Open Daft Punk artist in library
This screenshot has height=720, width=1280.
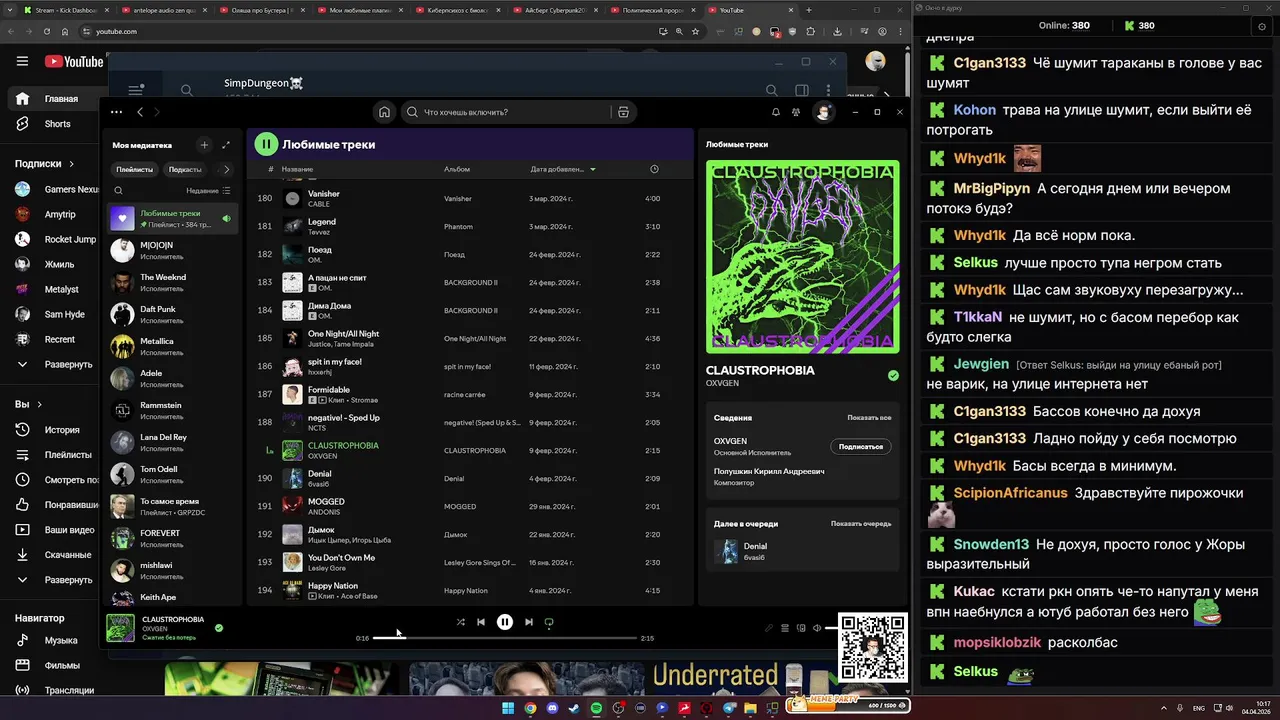172,314
